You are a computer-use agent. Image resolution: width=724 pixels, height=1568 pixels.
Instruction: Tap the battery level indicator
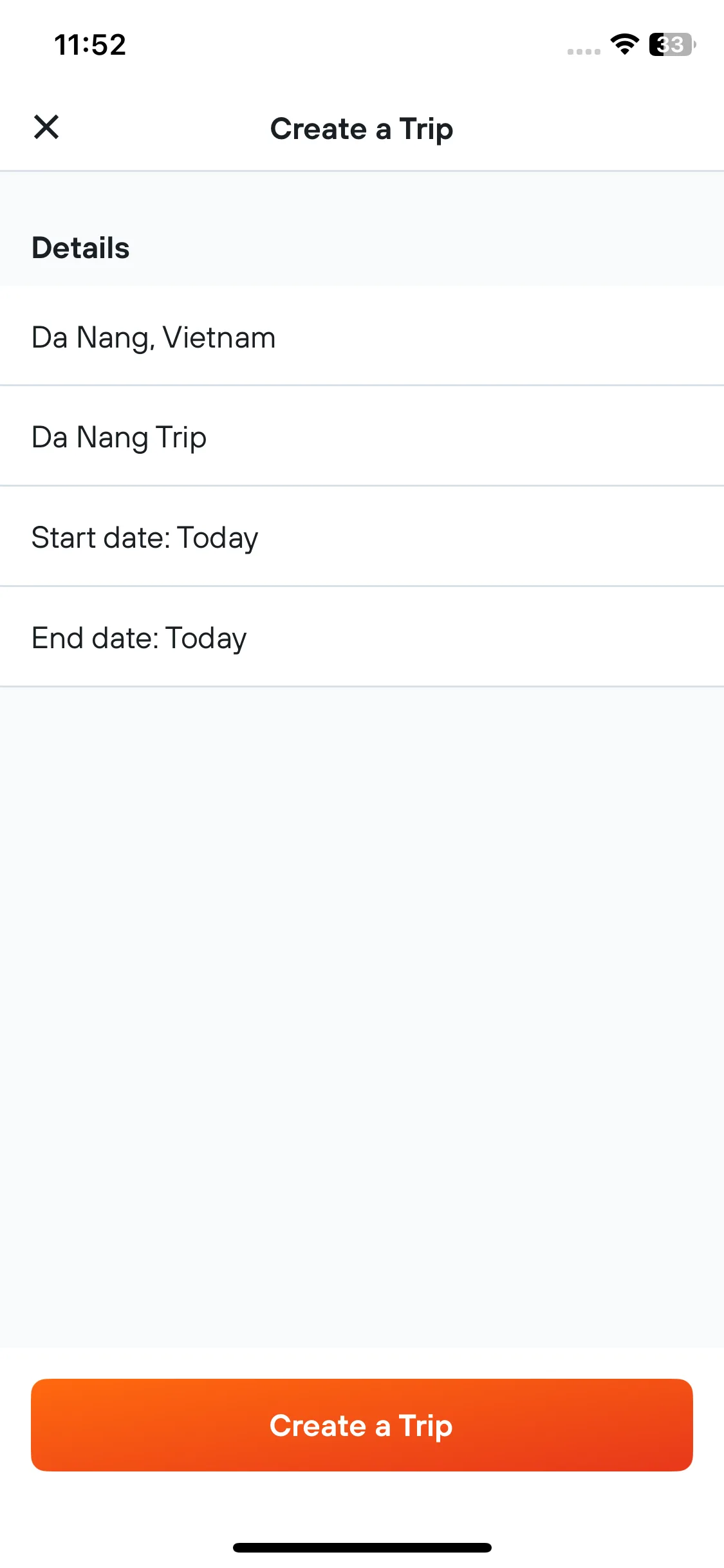pos(672,44)
